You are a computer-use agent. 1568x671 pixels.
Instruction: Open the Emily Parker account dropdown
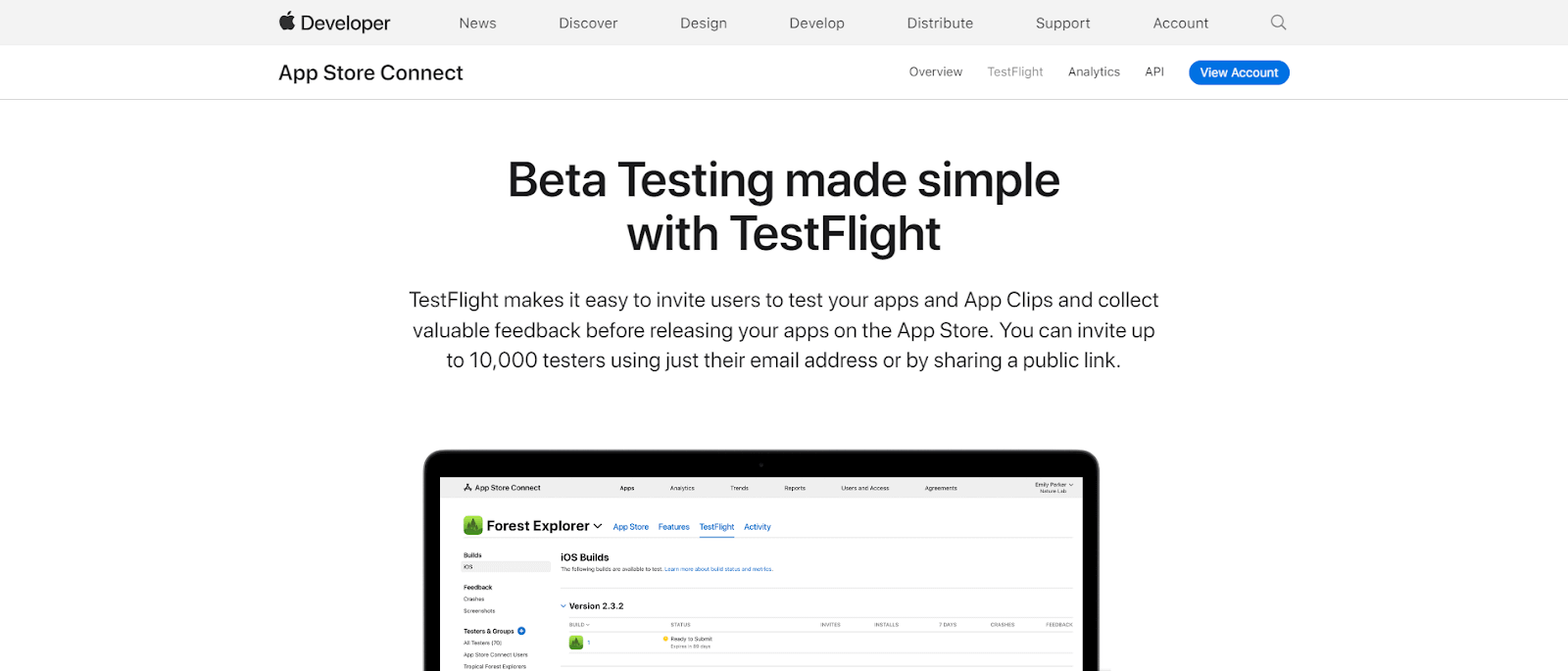1053,487
